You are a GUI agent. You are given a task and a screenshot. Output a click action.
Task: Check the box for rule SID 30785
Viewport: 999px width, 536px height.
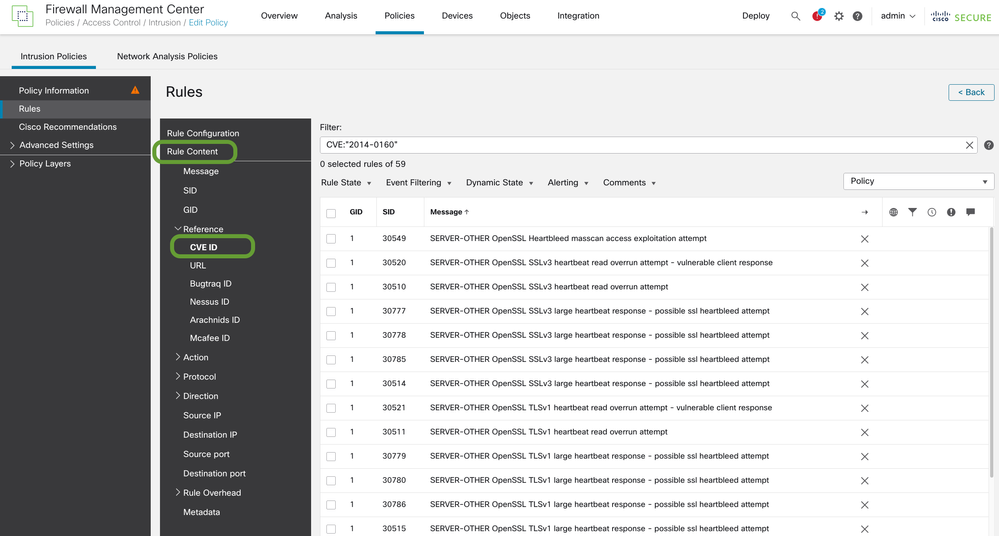(331, 360)
